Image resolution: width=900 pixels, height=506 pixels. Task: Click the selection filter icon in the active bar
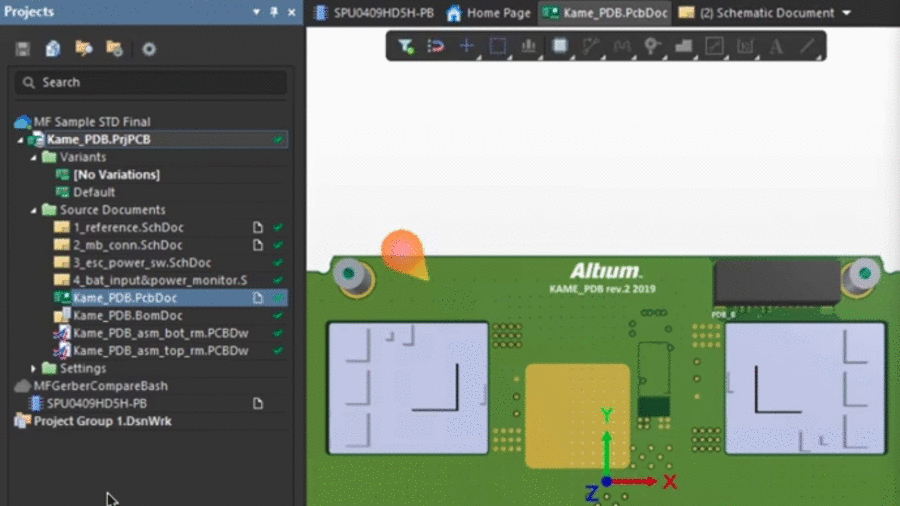pyautogui.click(x=406, y=46)
